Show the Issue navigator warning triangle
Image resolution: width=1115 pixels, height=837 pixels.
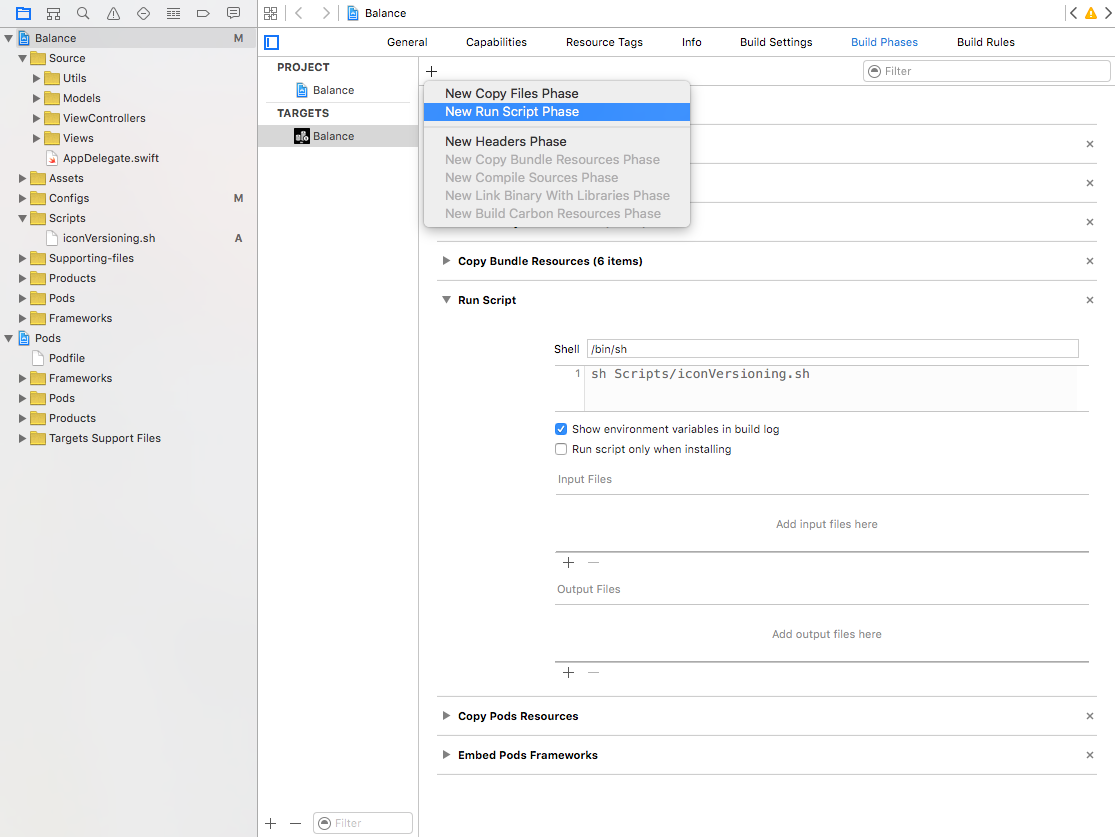113,13
